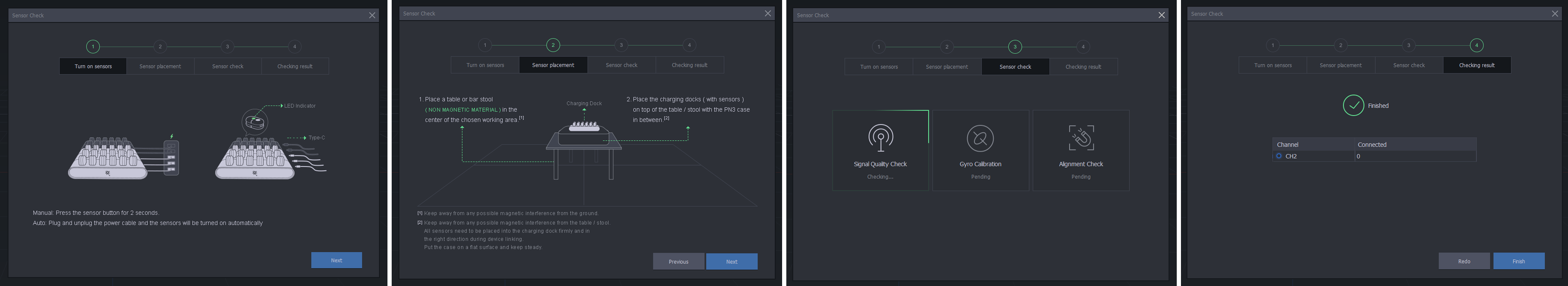This screenshot has height=286, width=1568.
Task: Click the Type-C label
Action: pyautogui.click(x=316, y=138)
